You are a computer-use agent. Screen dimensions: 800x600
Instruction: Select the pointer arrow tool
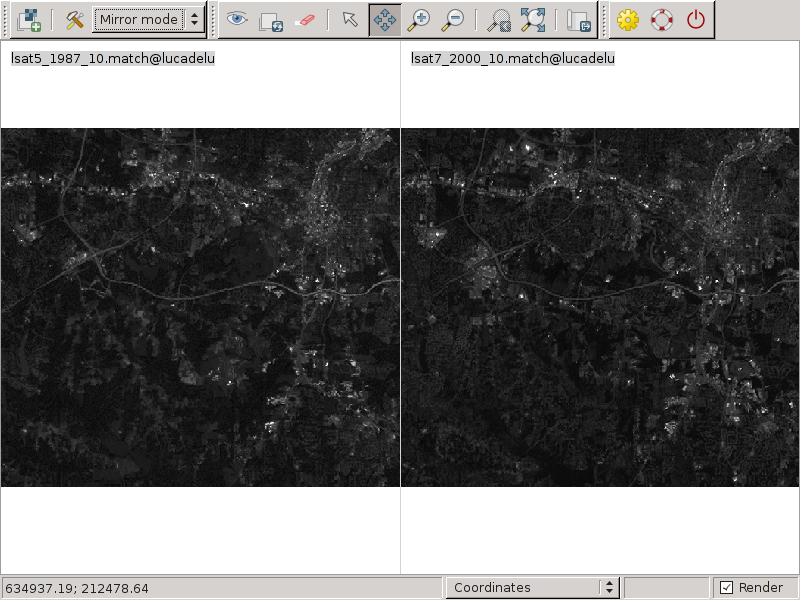pyautogui.click(x=349, y=19)
